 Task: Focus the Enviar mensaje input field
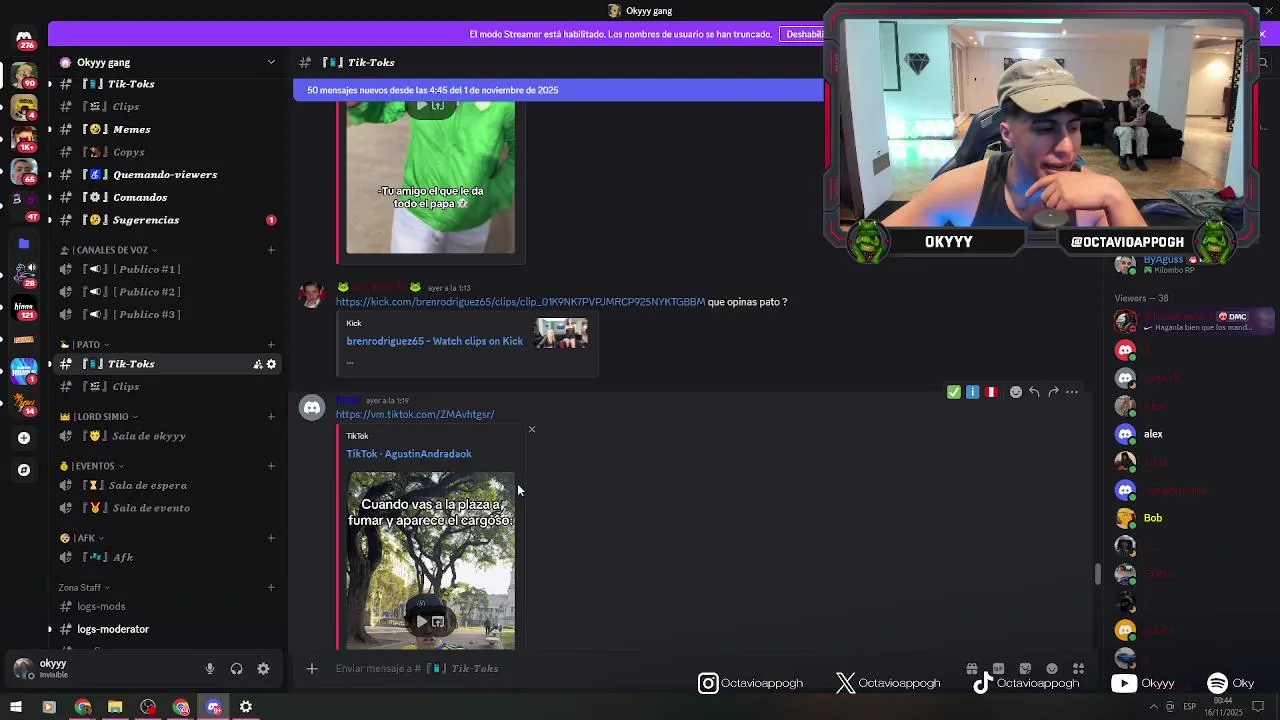pyautogui.click(x=640, y=668)
